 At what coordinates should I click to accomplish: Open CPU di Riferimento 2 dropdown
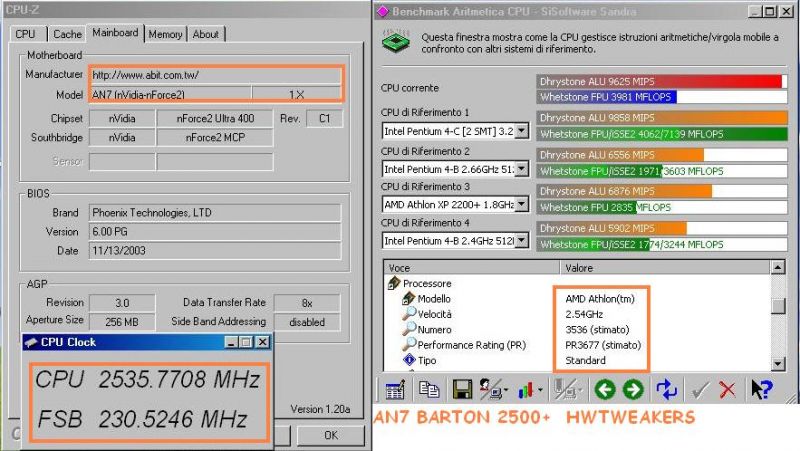[521, 169]
